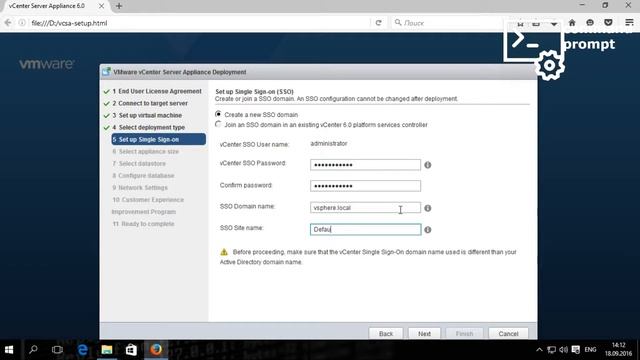Image resolution: width=640 pixels, height=360 pixels.
Task: Go to step 2 Connect to target server
Action: point(150,103)
